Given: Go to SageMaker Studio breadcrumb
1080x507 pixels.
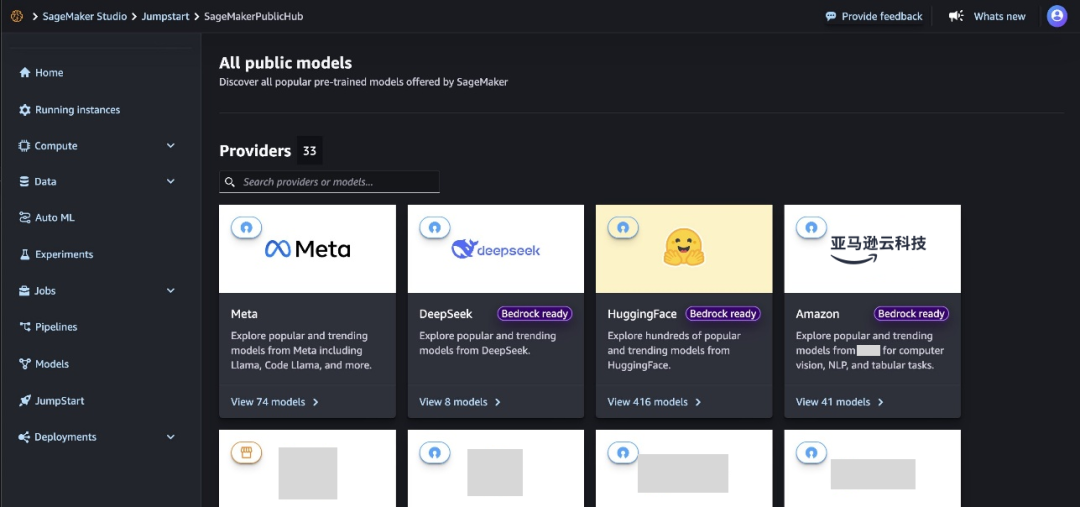Looking at the screenshot, I should point(85,16).
